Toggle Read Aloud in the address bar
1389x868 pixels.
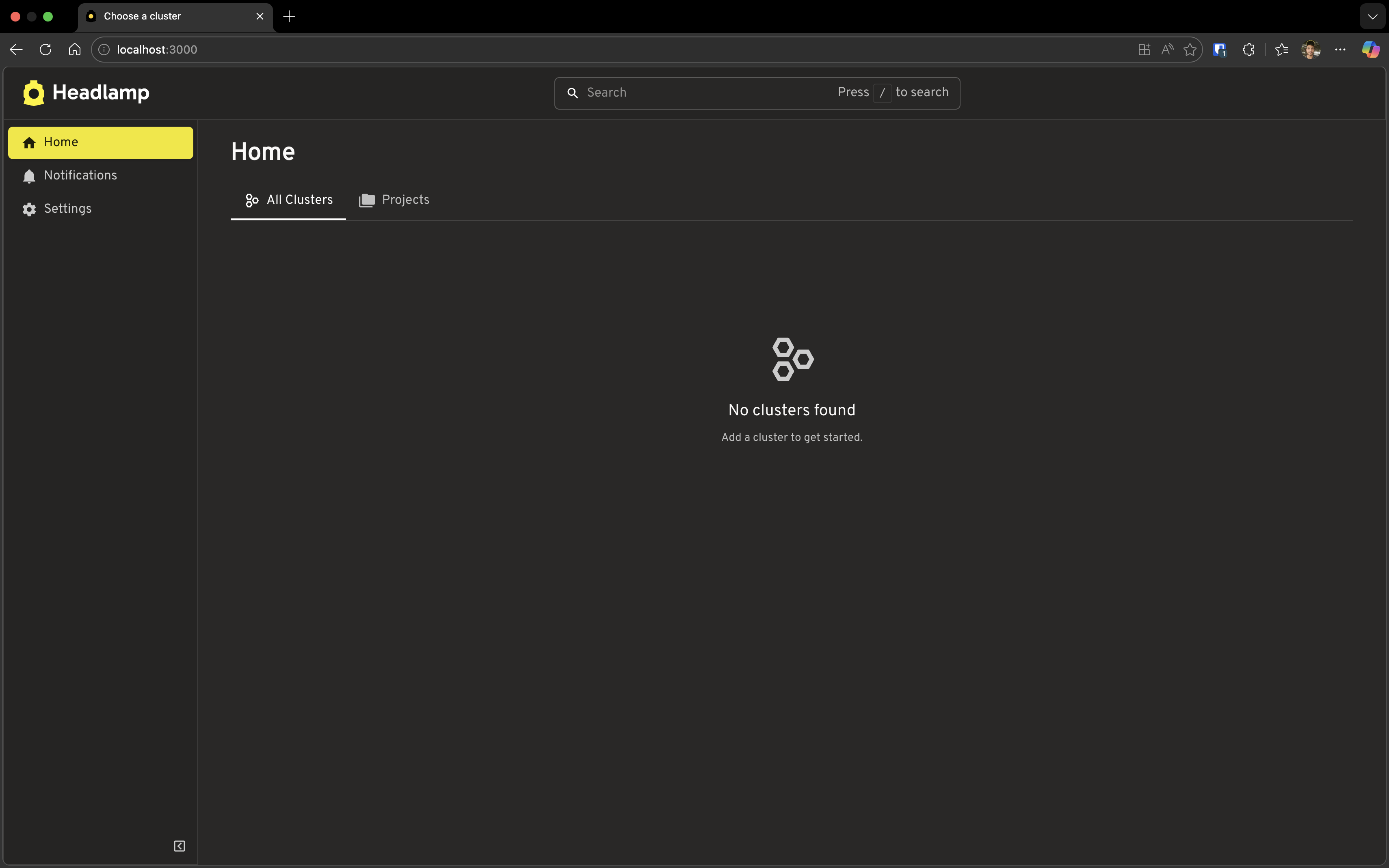(x=1167, y=50)
